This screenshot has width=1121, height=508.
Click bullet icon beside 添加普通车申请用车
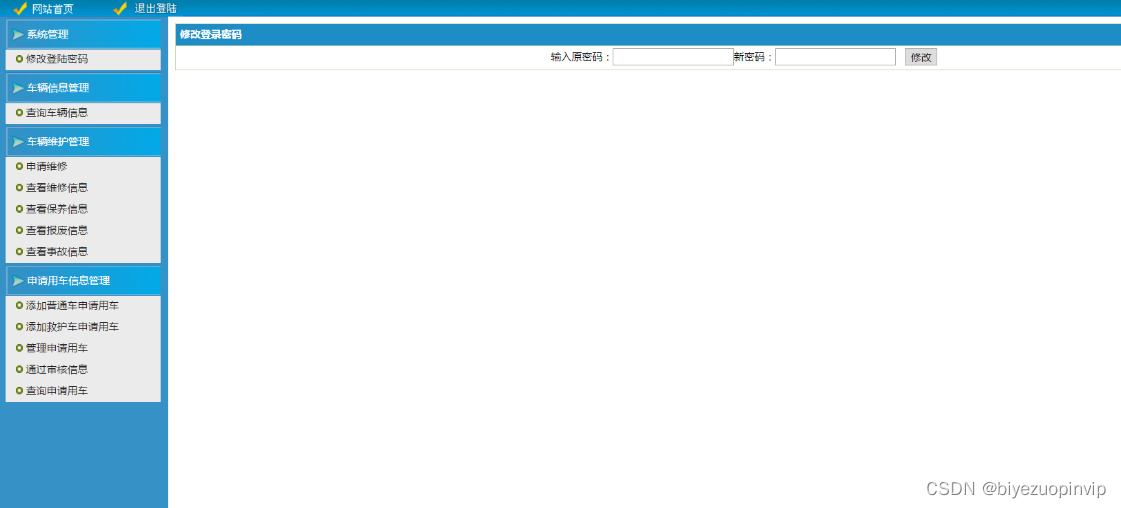pos(19,306)
